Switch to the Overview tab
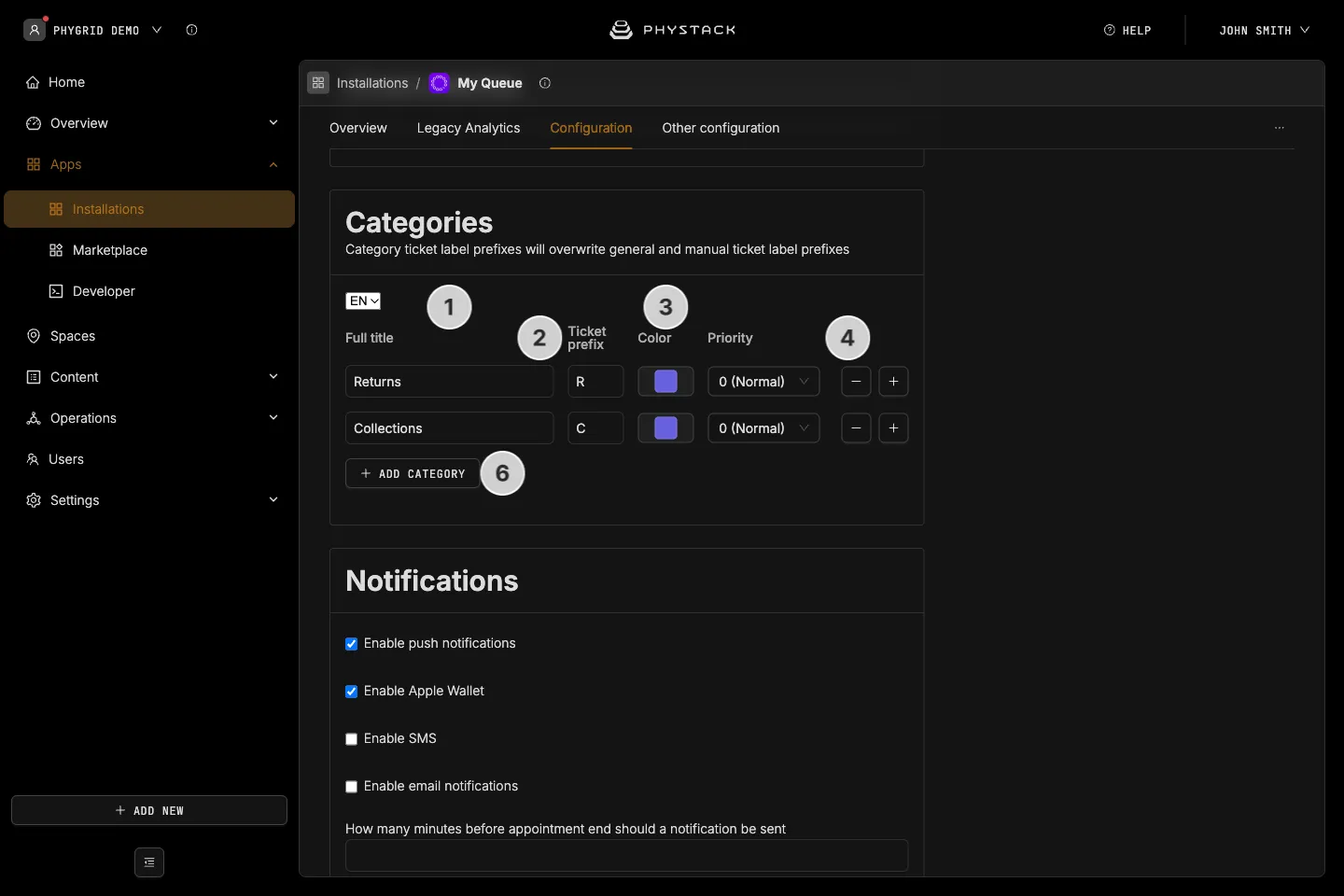1344x896 pixels. (x=358, y=128)
